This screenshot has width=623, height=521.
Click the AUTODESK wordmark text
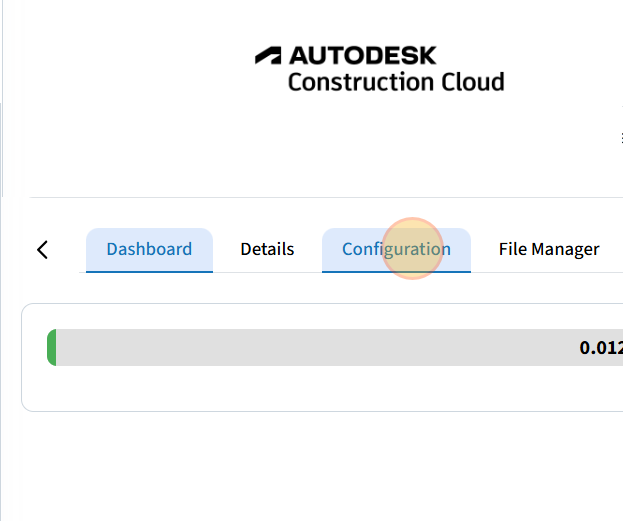(362, 55)
